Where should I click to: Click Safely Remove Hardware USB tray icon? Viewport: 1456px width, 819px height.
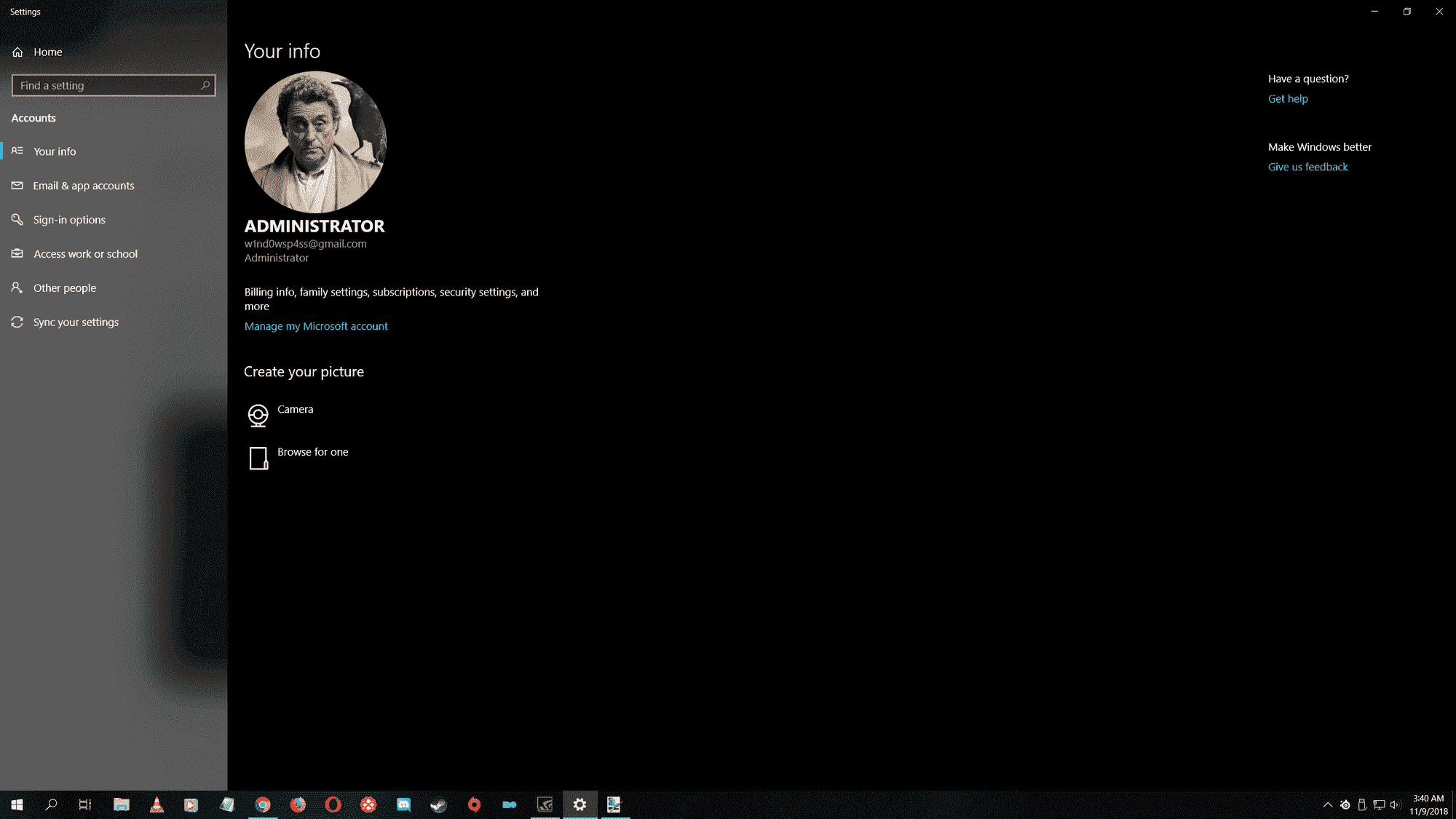(1362, 804)
